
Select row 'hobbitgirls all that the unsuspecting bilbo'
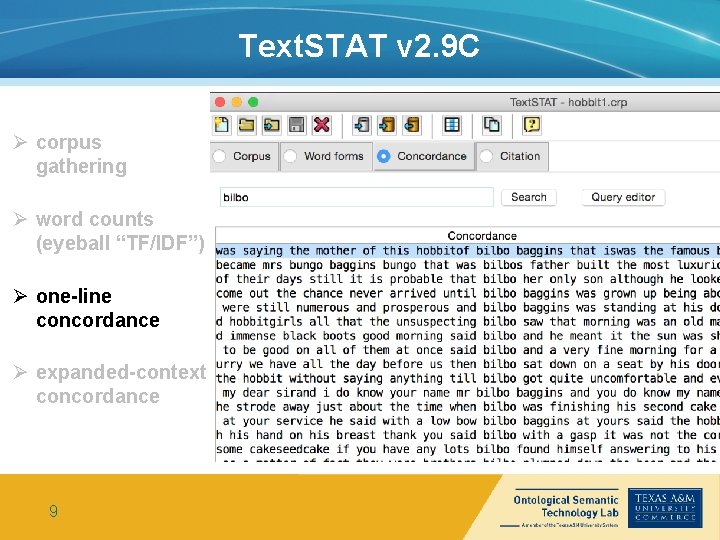(x=467, y=322)
